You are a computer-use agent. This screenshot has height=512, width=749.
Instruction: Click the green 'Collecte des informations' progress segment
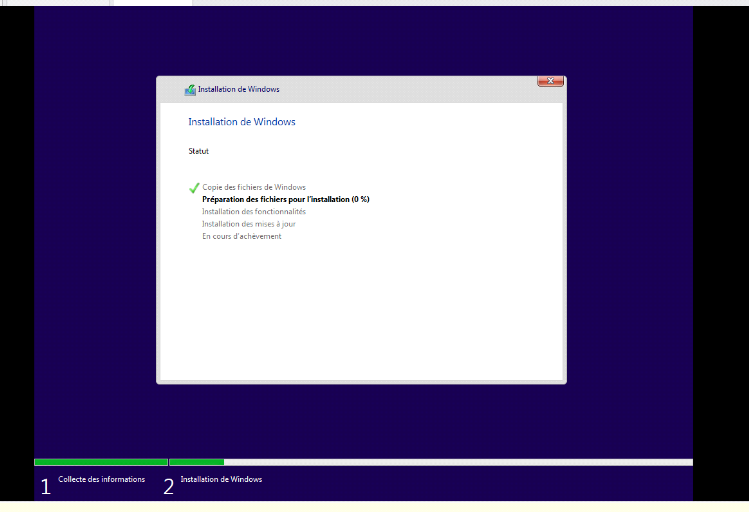tap(100, 462)
